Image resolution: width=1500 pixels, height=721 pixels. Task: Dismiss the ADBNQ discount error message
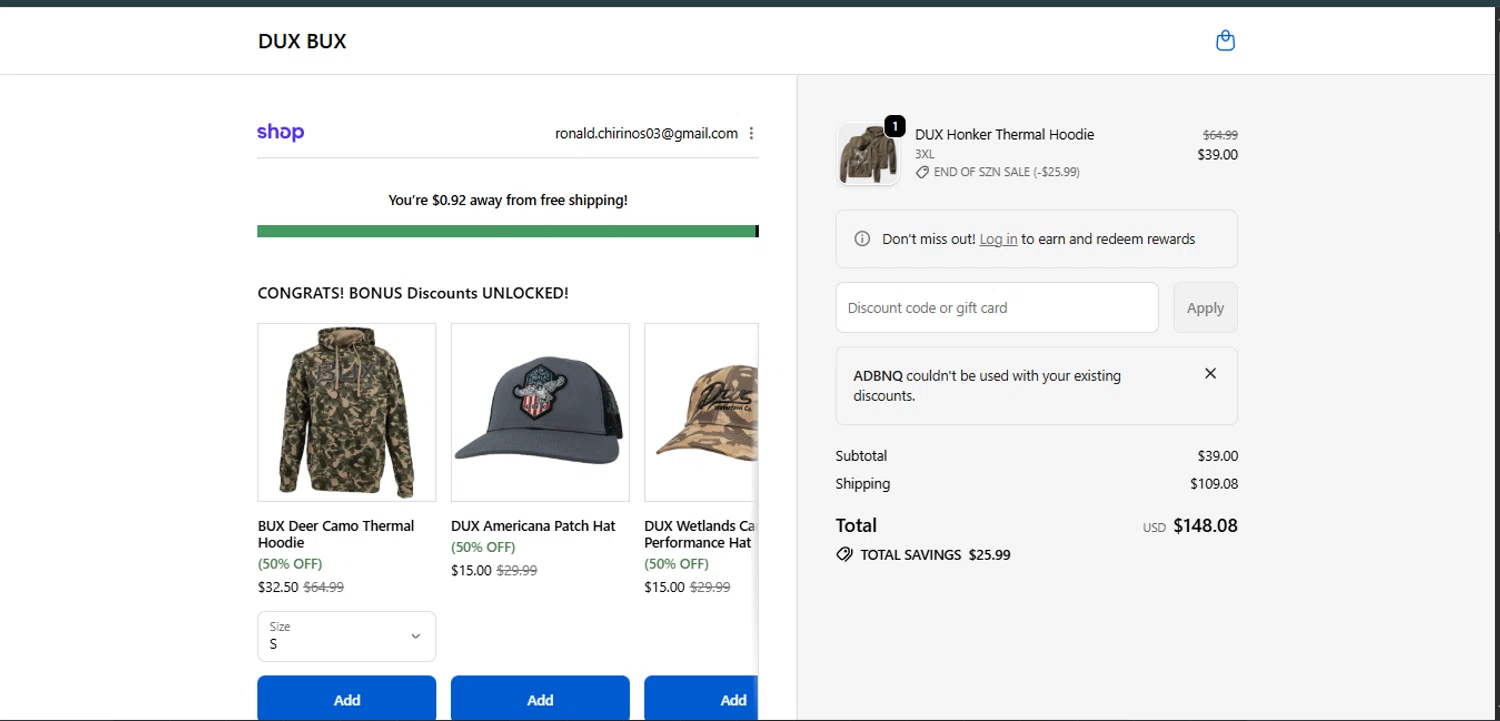(1210, 373)
